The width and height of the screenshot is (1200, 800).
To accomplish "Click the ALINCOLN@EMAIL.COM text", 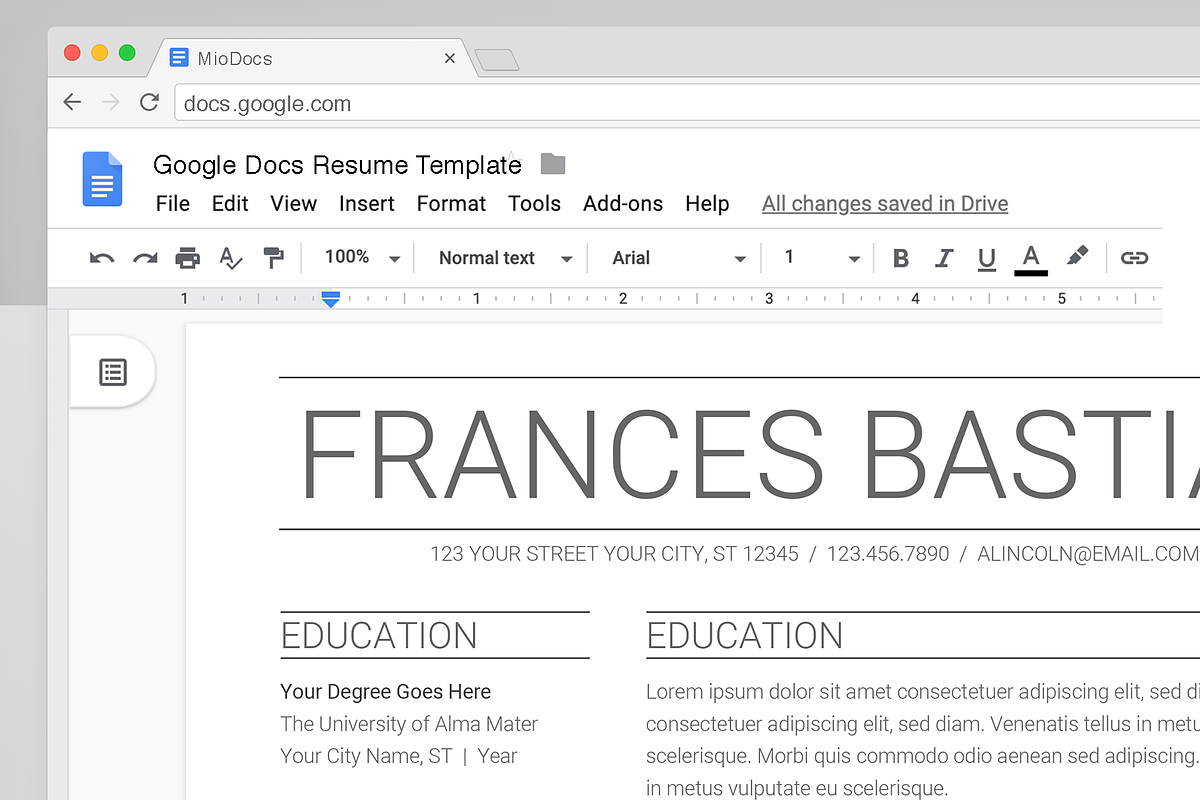I will coord(1088,554).
